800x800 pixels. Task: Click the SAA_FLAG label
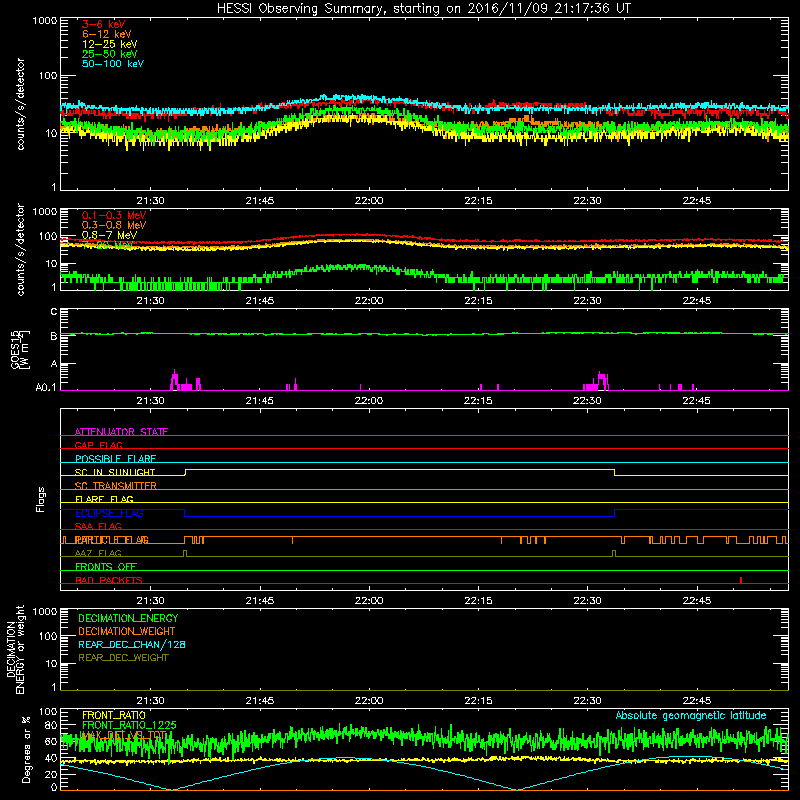[x=98, y=526]
